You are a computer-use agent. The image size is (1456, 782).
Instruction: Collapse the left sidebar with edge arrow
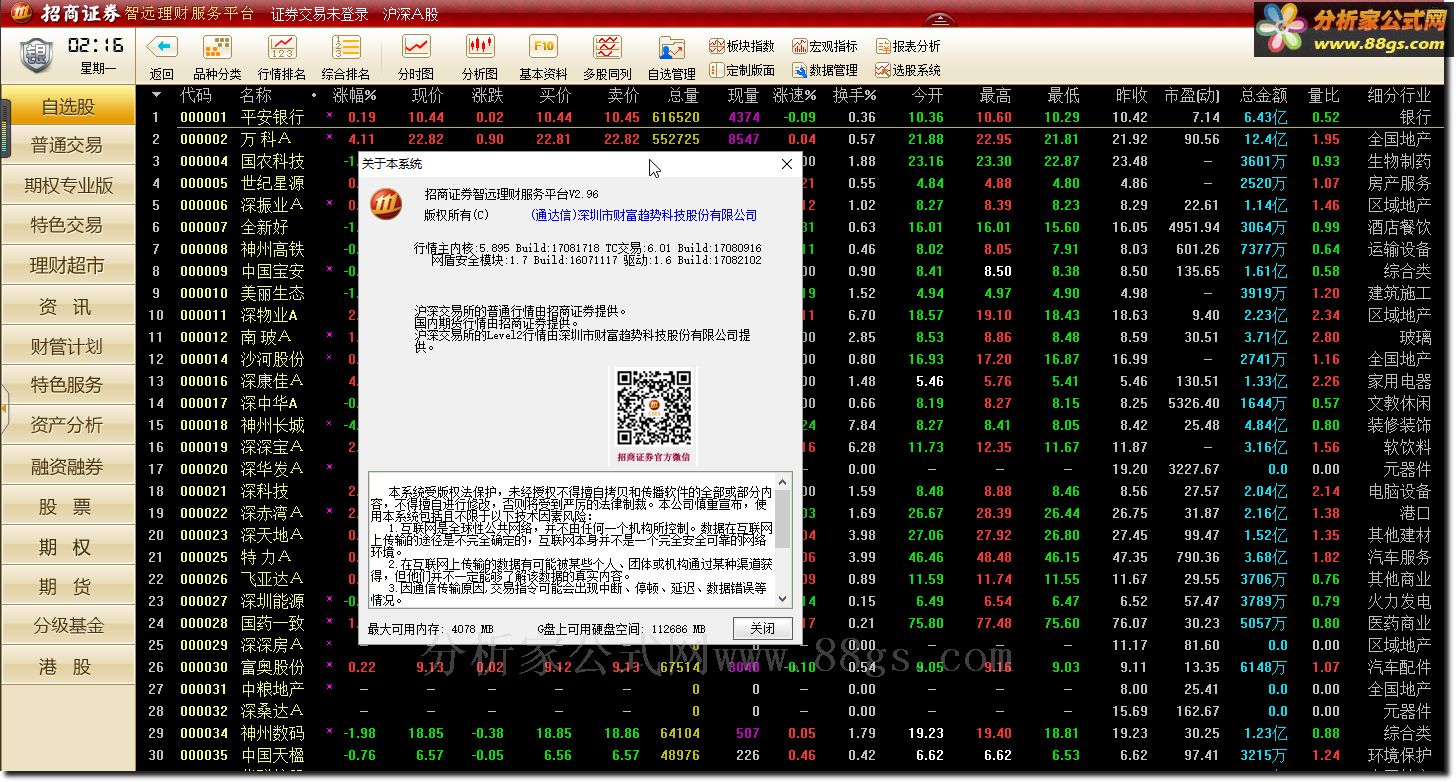4,408
